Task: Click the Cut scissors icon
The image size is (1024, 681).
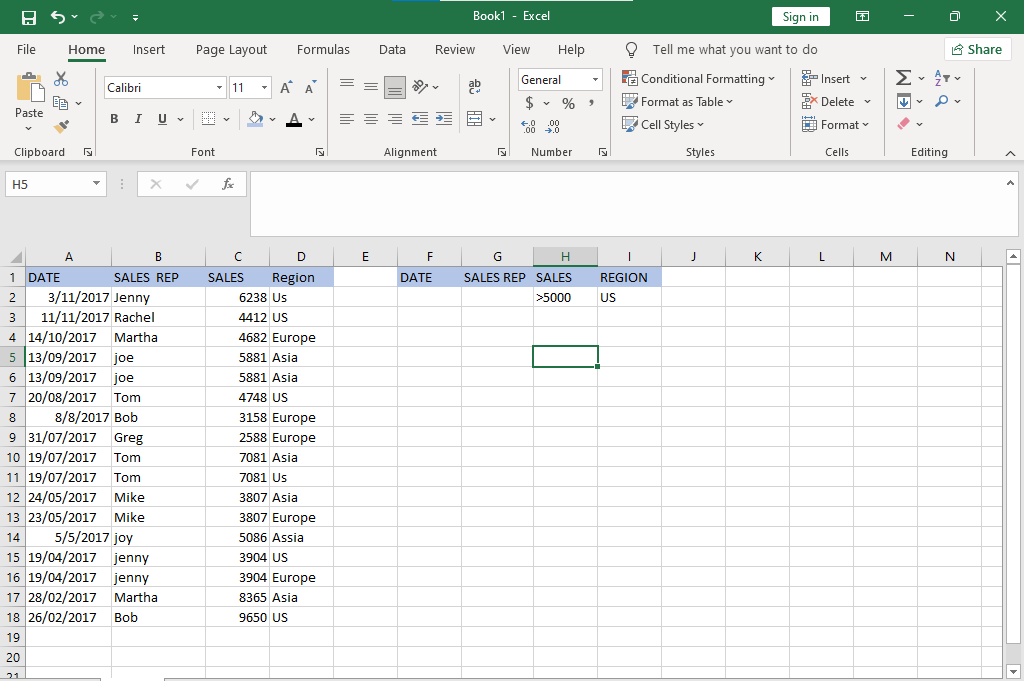Action: 61,79
